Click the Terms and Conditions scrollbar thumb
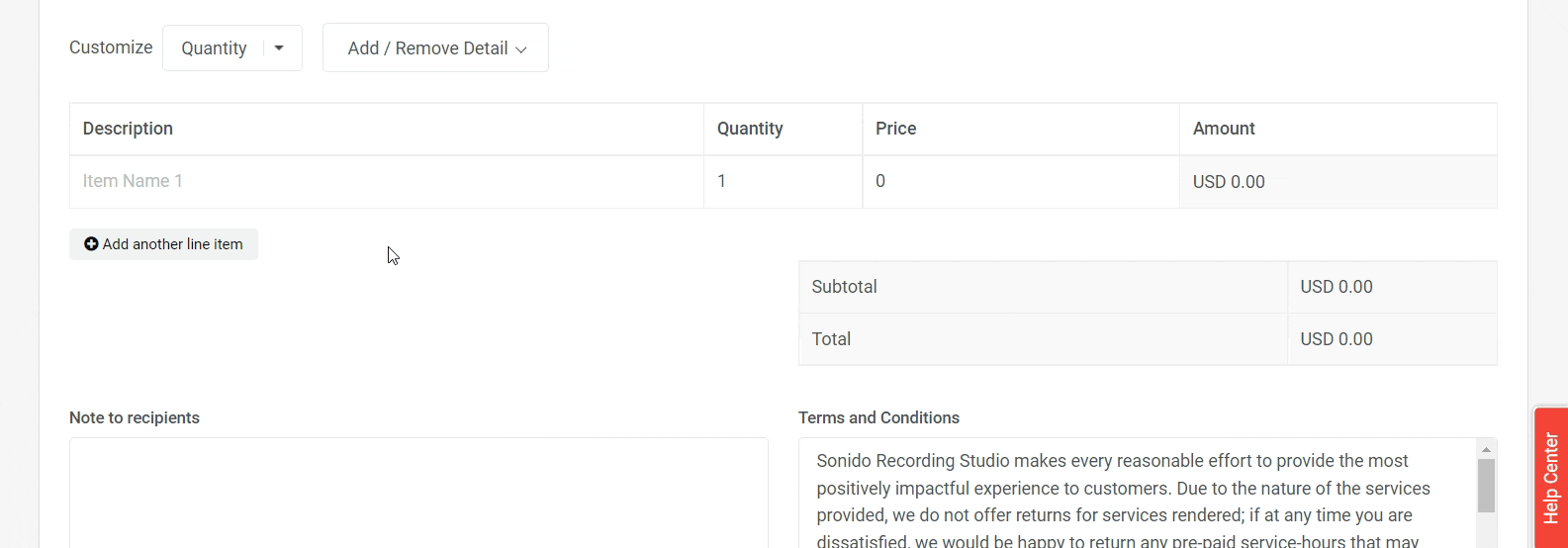Image resolution: width=1568 pixels, height=548 pixels. (x=1486, y=485)
